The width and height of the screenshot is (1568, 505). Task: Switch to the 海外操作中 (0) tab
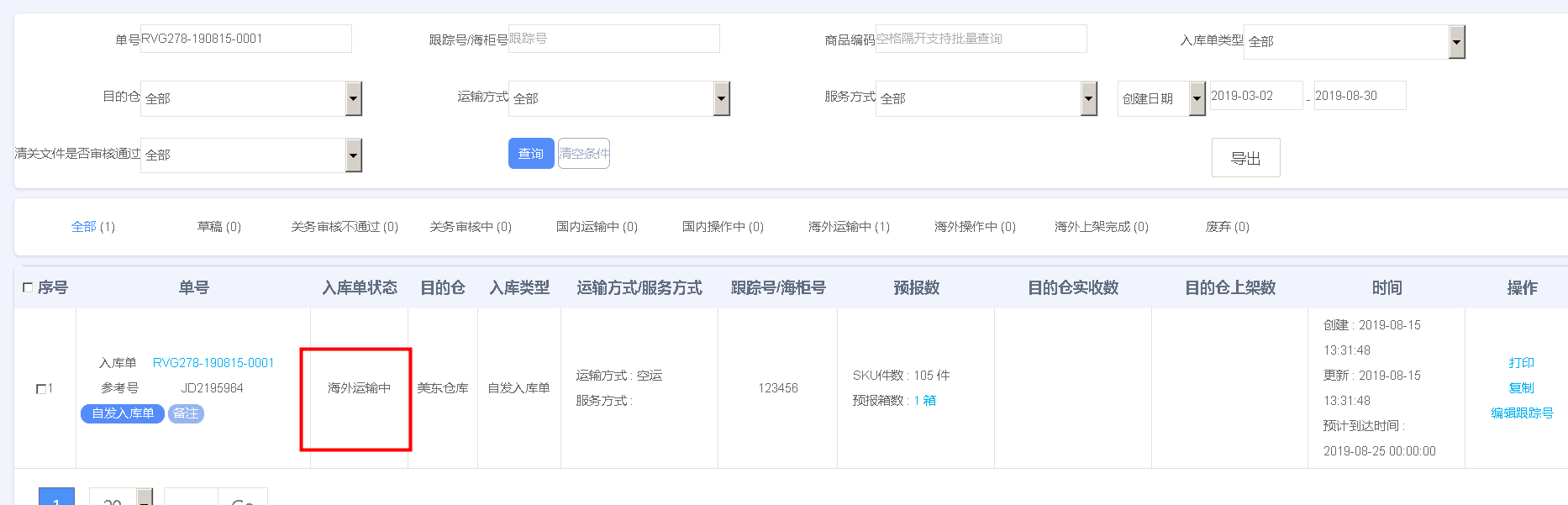coord(975,227)
